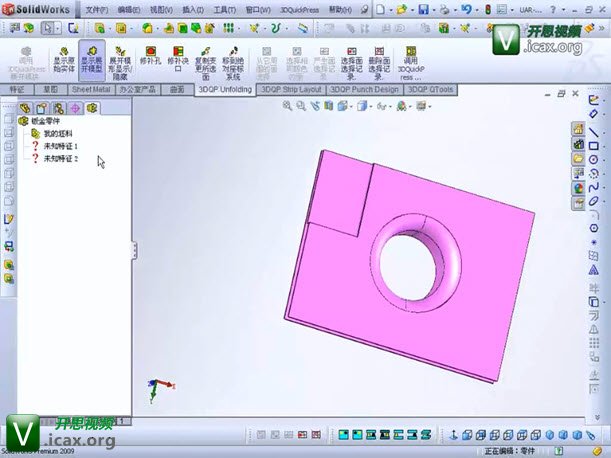Click the 修补决口 patch notch tool
The width and height of the screenshot is (611, 458).
178,59
